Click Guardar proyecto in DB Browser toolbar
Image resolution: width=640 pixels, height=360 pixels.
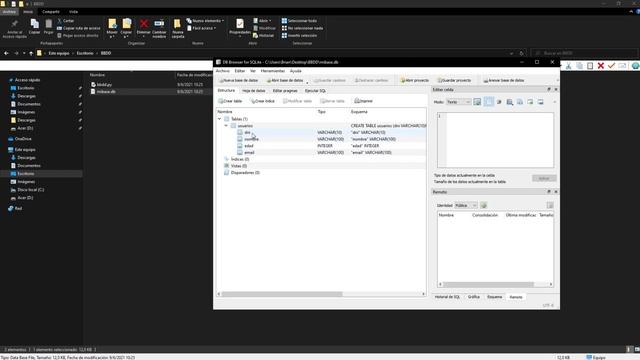point(454,80)
